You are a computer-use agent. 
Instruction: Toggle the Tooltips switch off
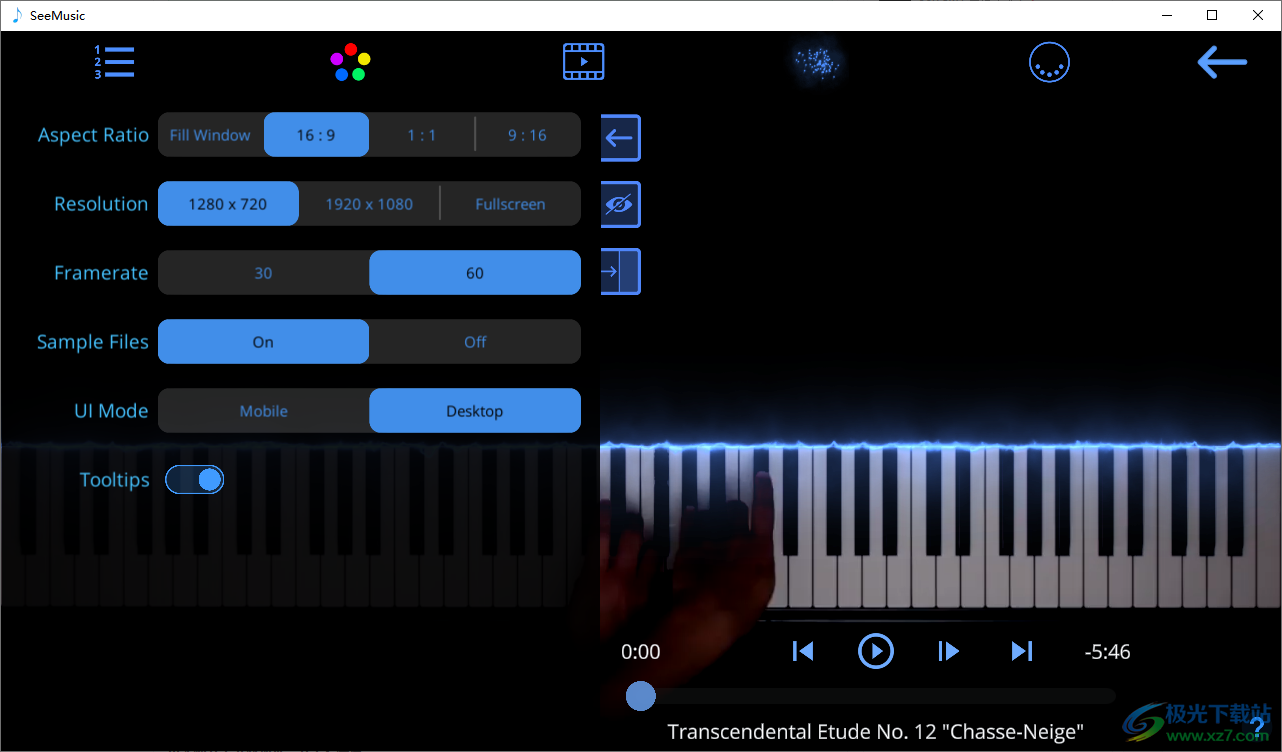coord(194,479)
